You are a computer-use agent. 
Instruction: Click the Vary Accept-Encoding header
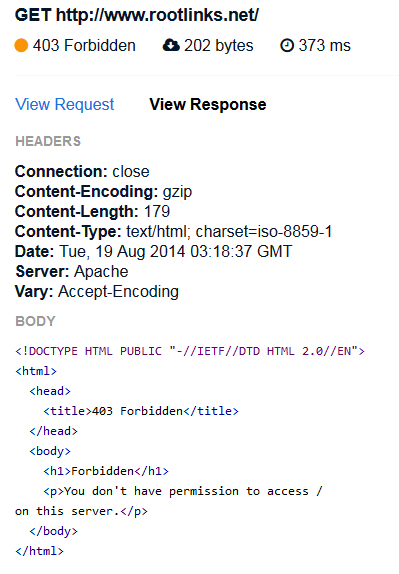coord(97,292)
